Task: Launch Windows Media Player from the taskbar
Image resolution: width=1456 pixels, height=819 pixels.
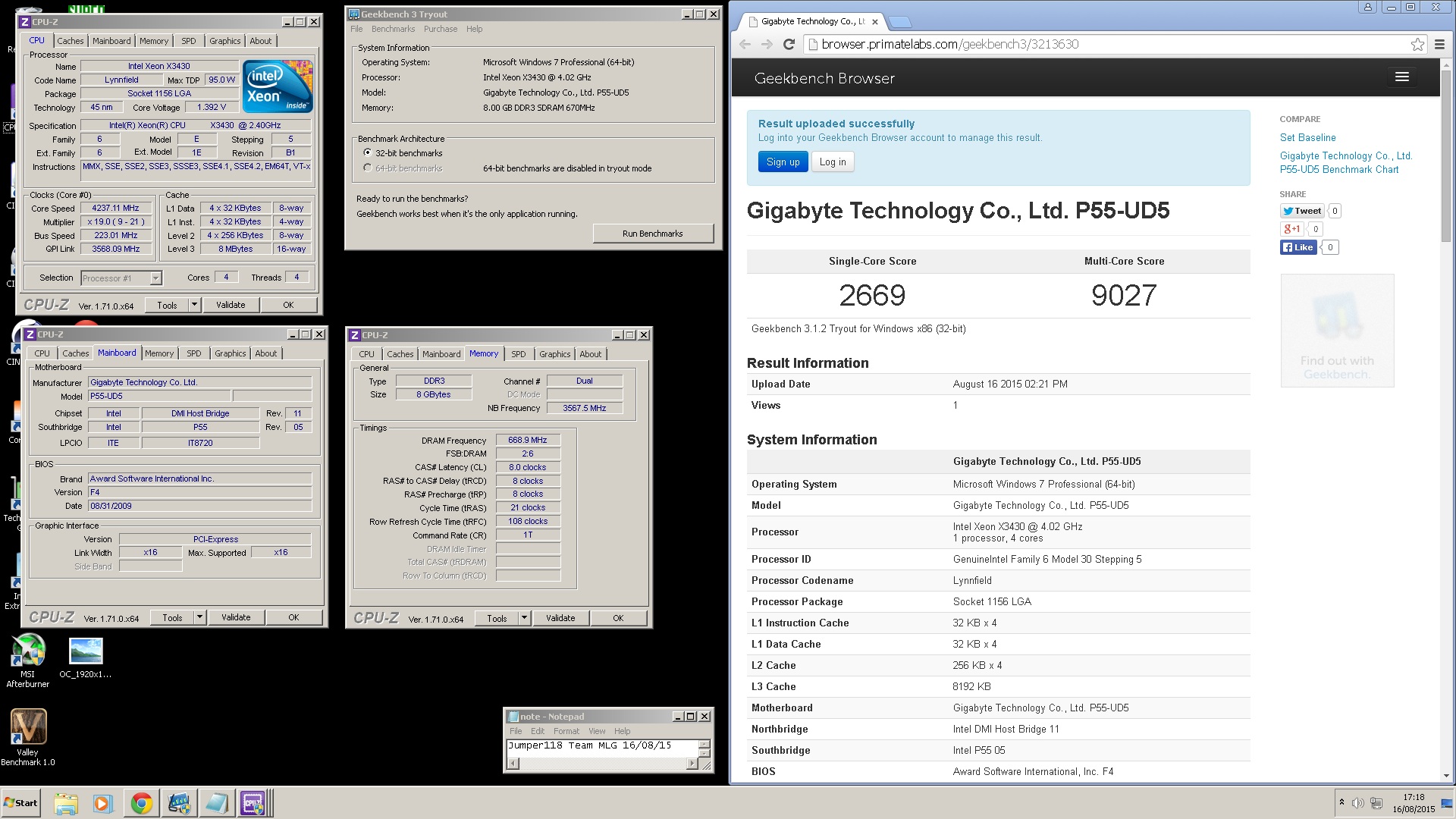Action: coord(103,803)
